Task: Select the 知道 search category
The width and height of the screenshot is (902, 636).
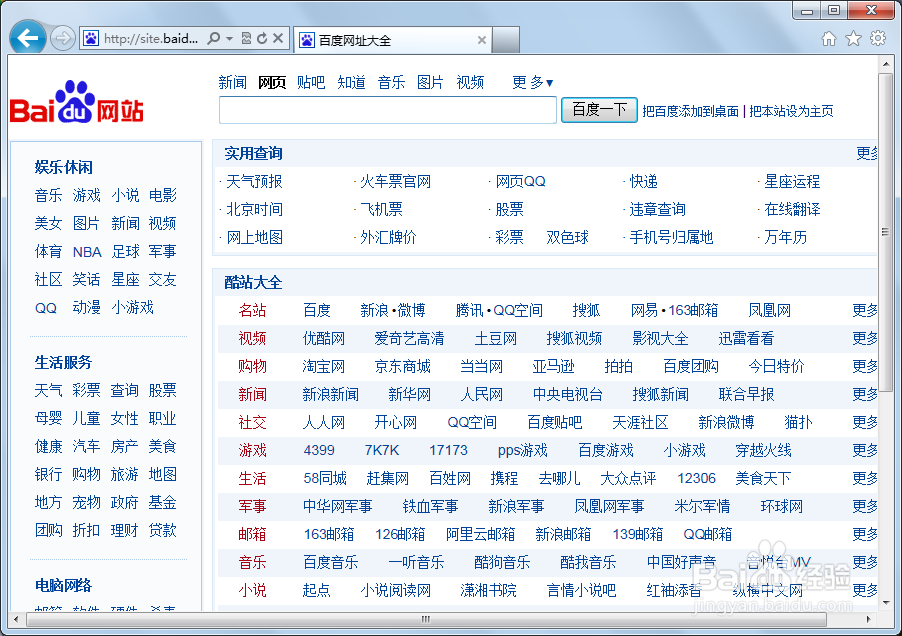Action: coord(351,83)
